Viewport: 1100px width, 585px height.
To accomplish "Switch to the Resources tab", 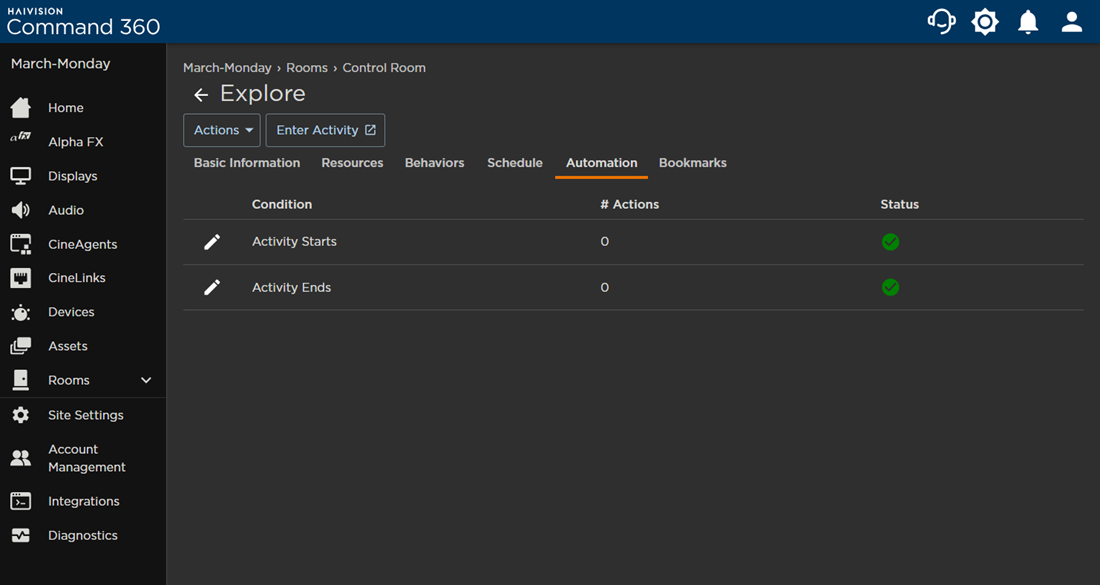I will [352, 163].
